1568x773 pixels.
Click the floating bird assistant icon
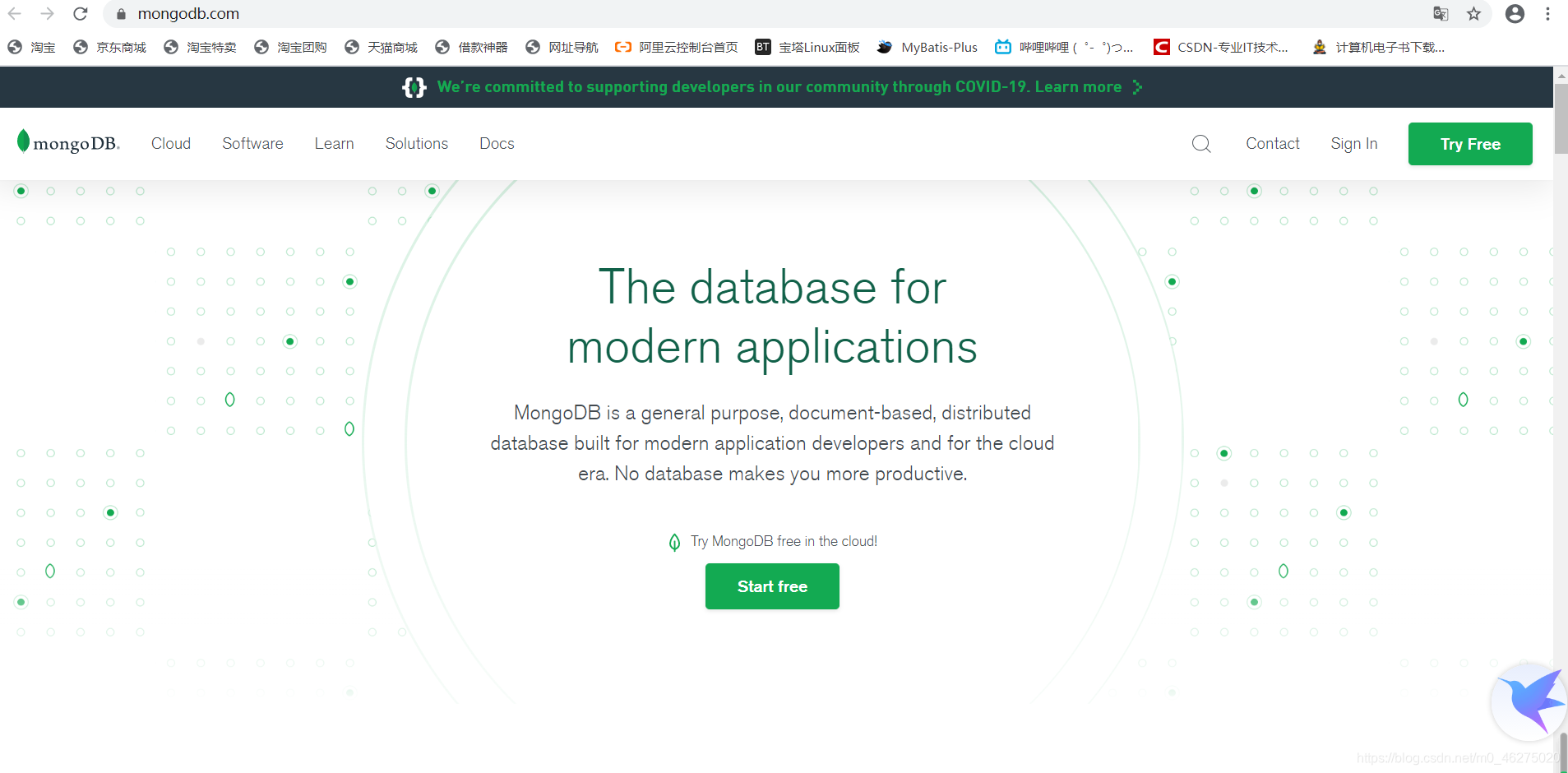[x=1529, y=701]
